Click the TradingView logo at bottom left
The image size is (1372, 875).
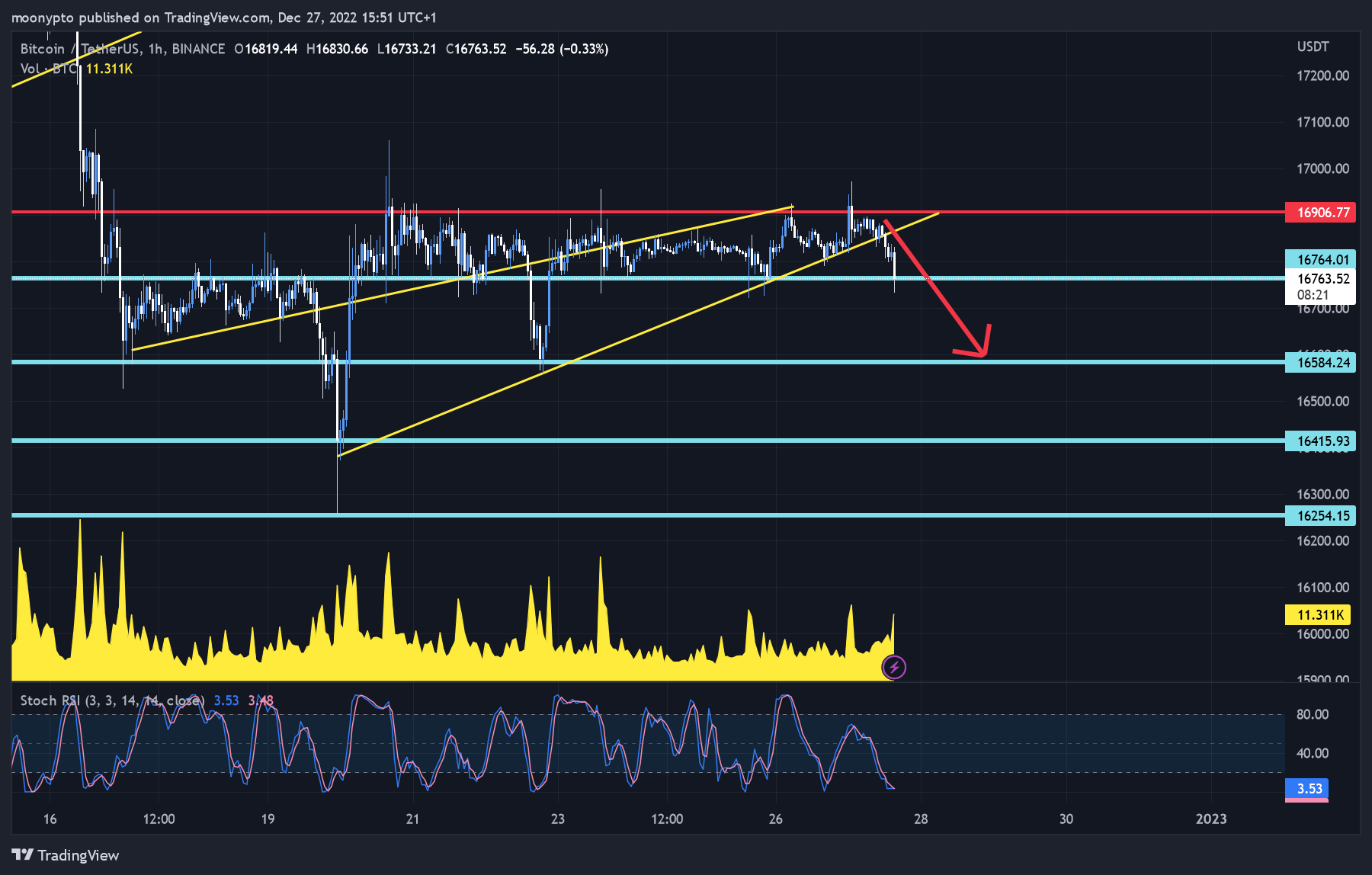coord(66,855)
